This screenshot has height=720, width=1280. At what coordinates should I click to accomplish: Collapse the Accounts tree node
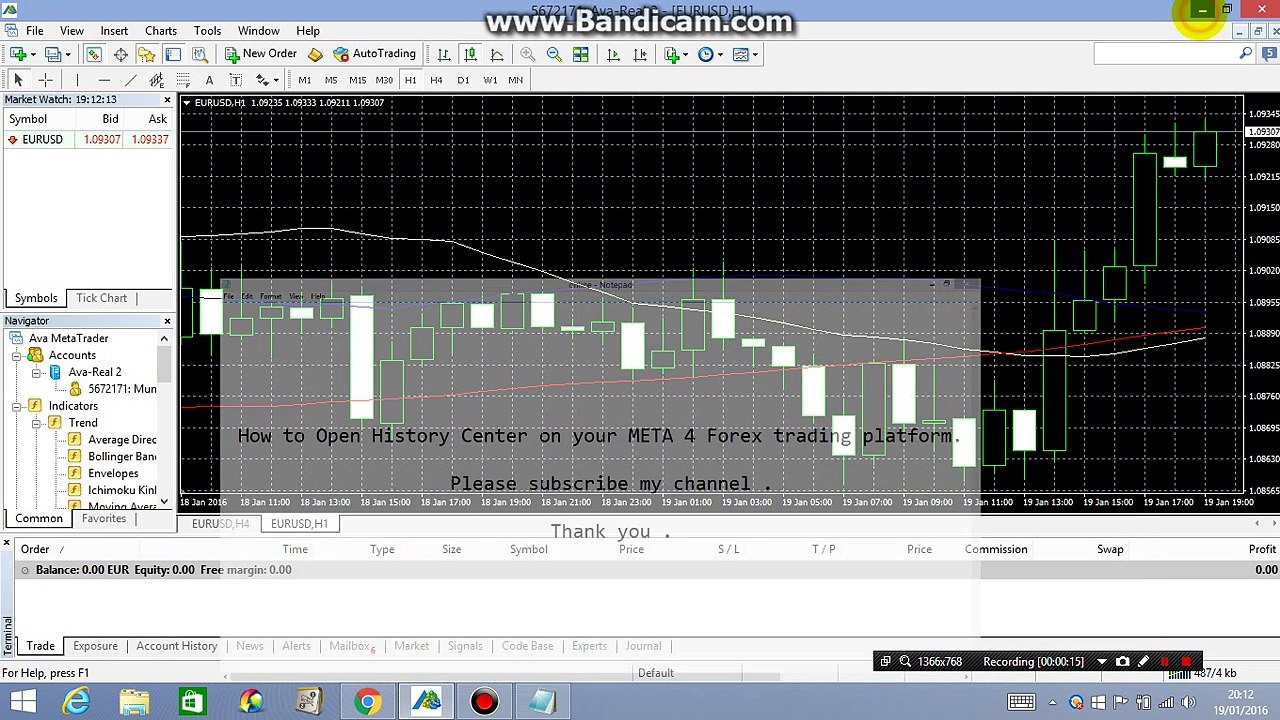click(x=17, y=356)
